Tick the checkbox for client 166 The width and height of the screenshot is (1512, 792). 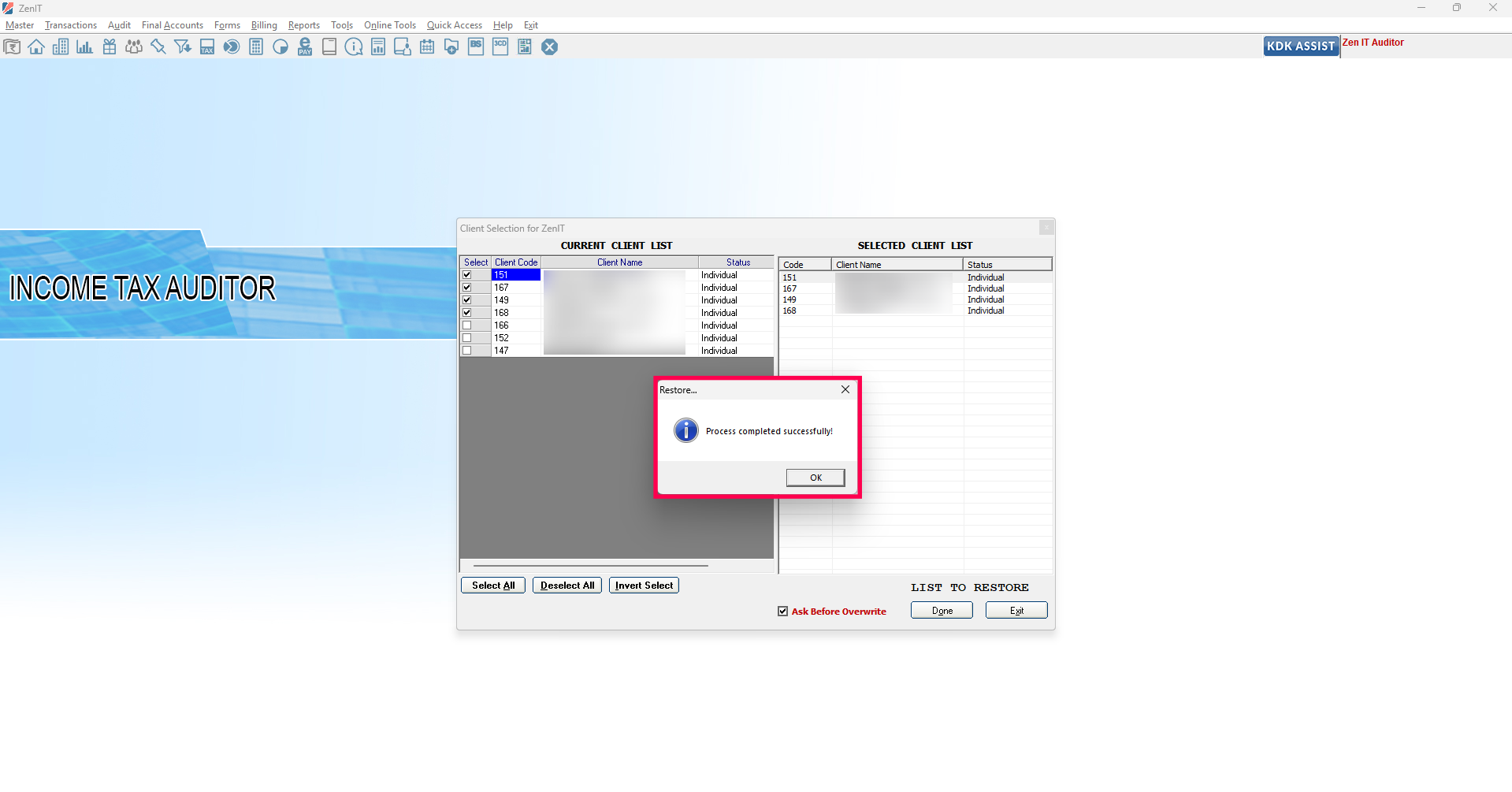[x=467, y=325]
